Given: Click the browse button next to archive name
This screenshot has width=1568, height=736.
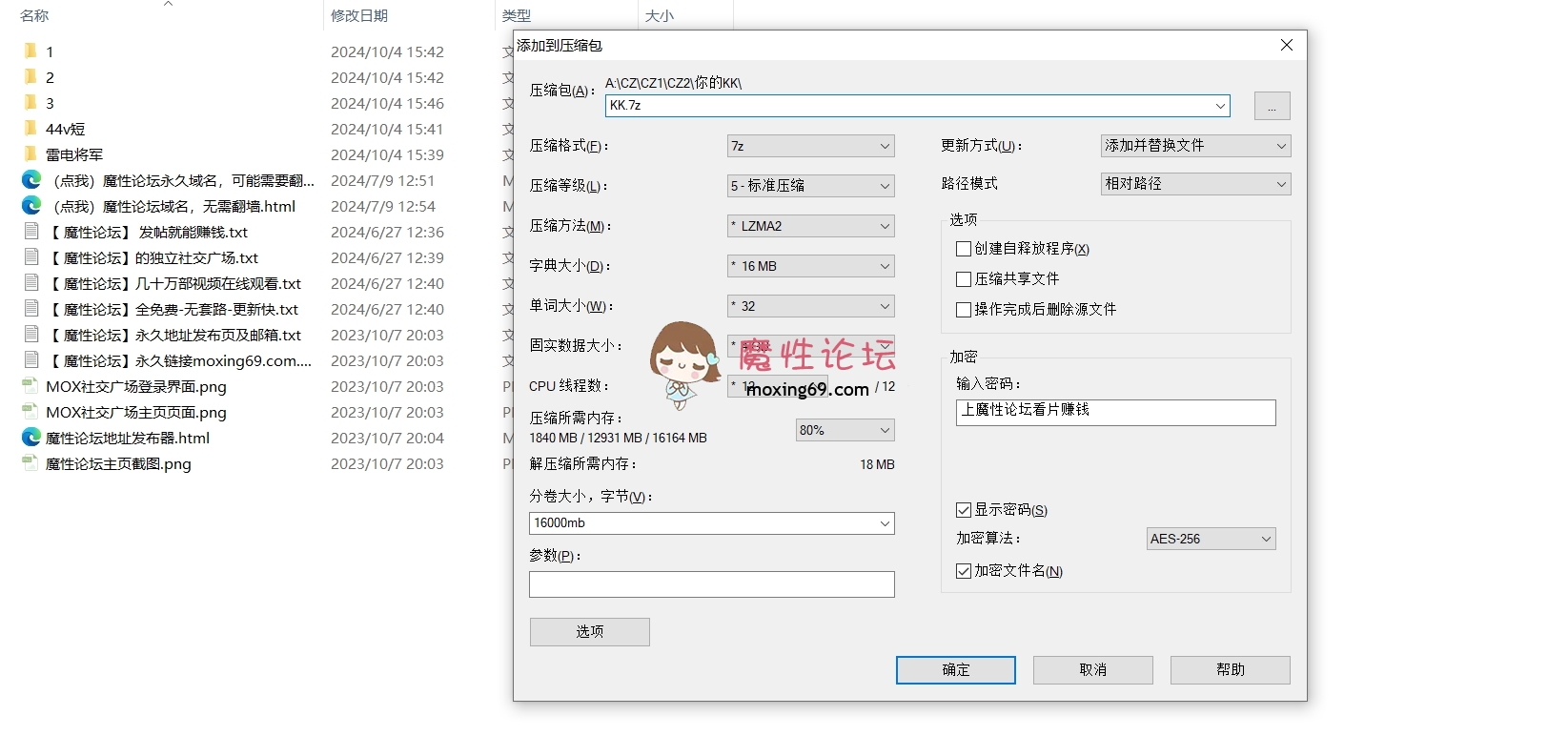Looking at the screenshot, I should pyautogui.click(x=1272, y=106).
